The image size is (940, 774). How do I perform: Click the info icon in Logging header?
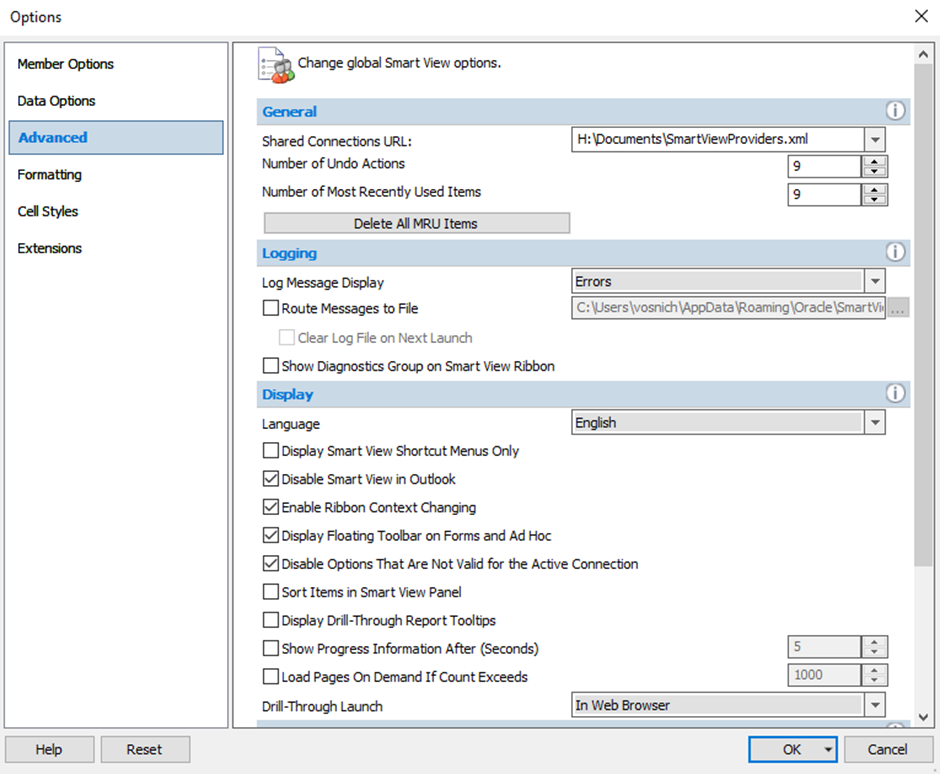click(895, 252)
